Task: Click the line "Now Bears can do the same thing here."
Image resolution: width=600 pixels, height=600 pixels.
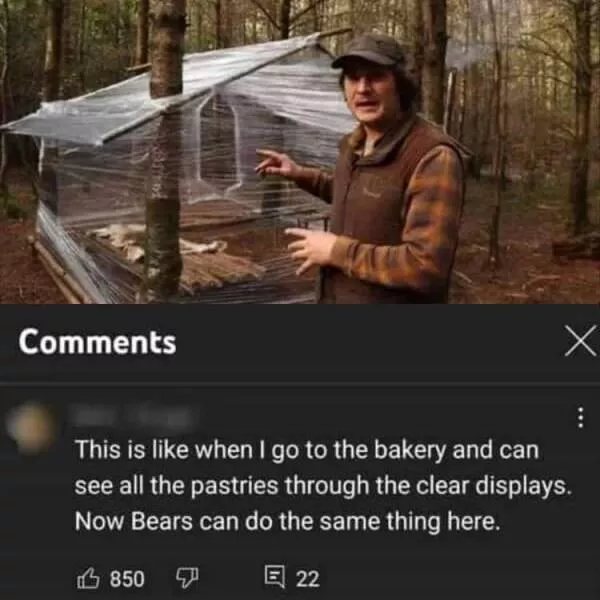Action: [287, 521]
